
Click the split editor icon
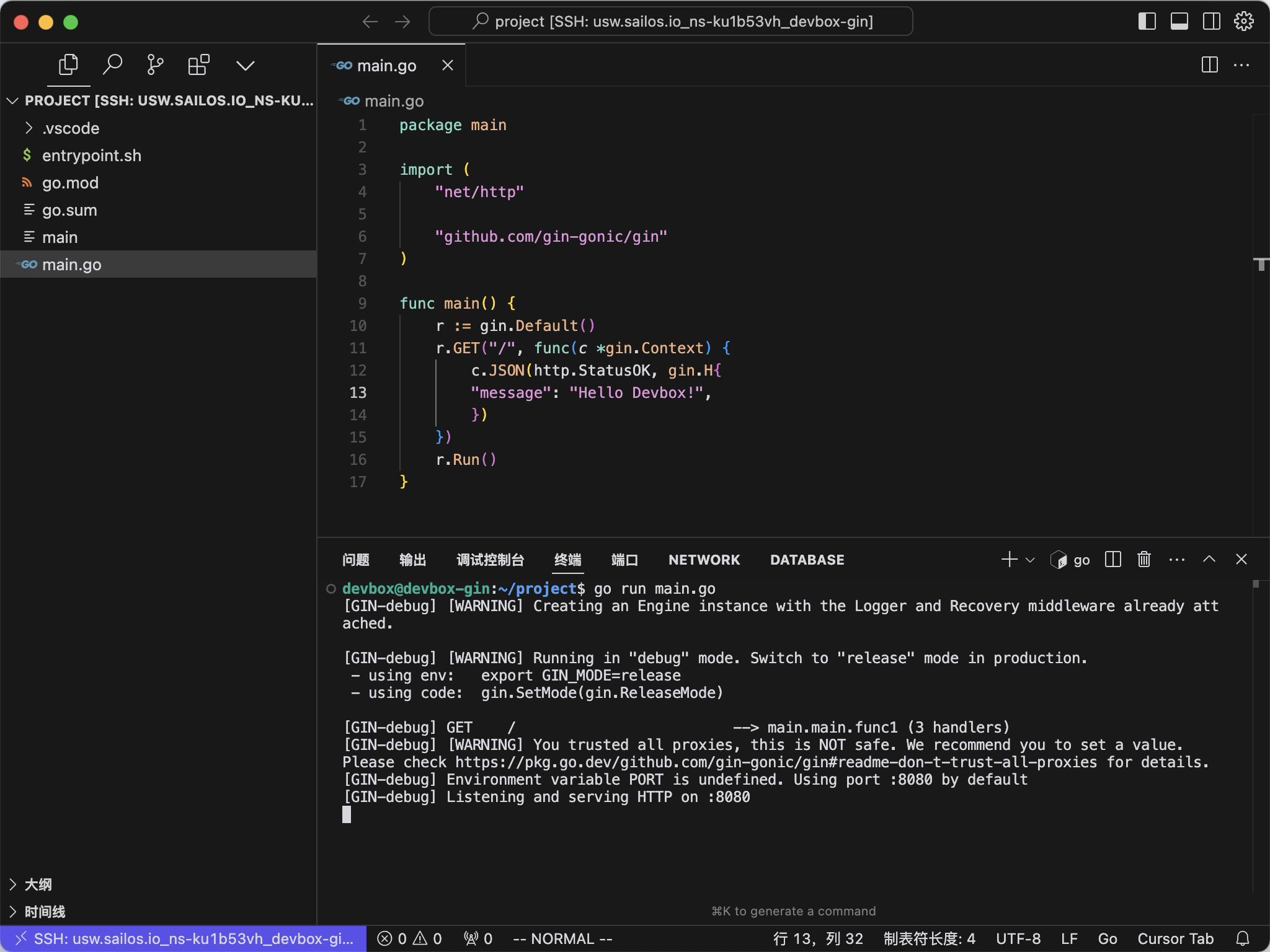1209,65
